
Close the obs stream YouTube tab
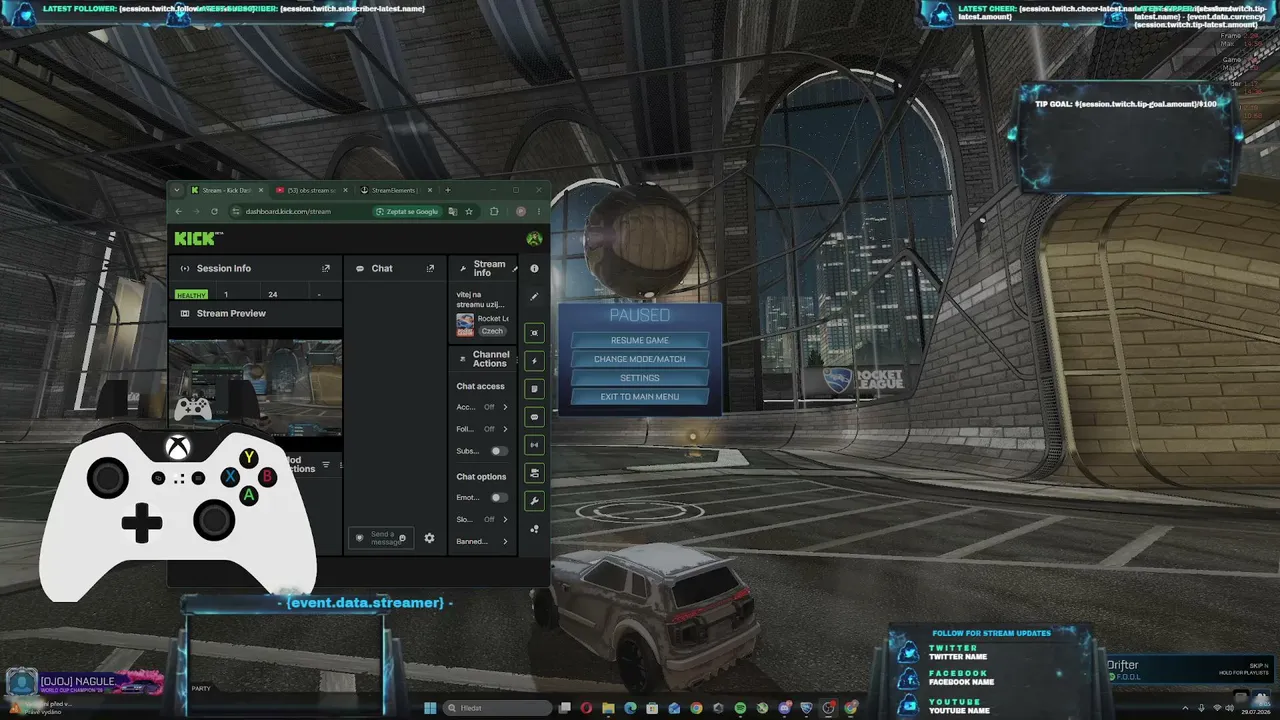click(x=345, y=190)
